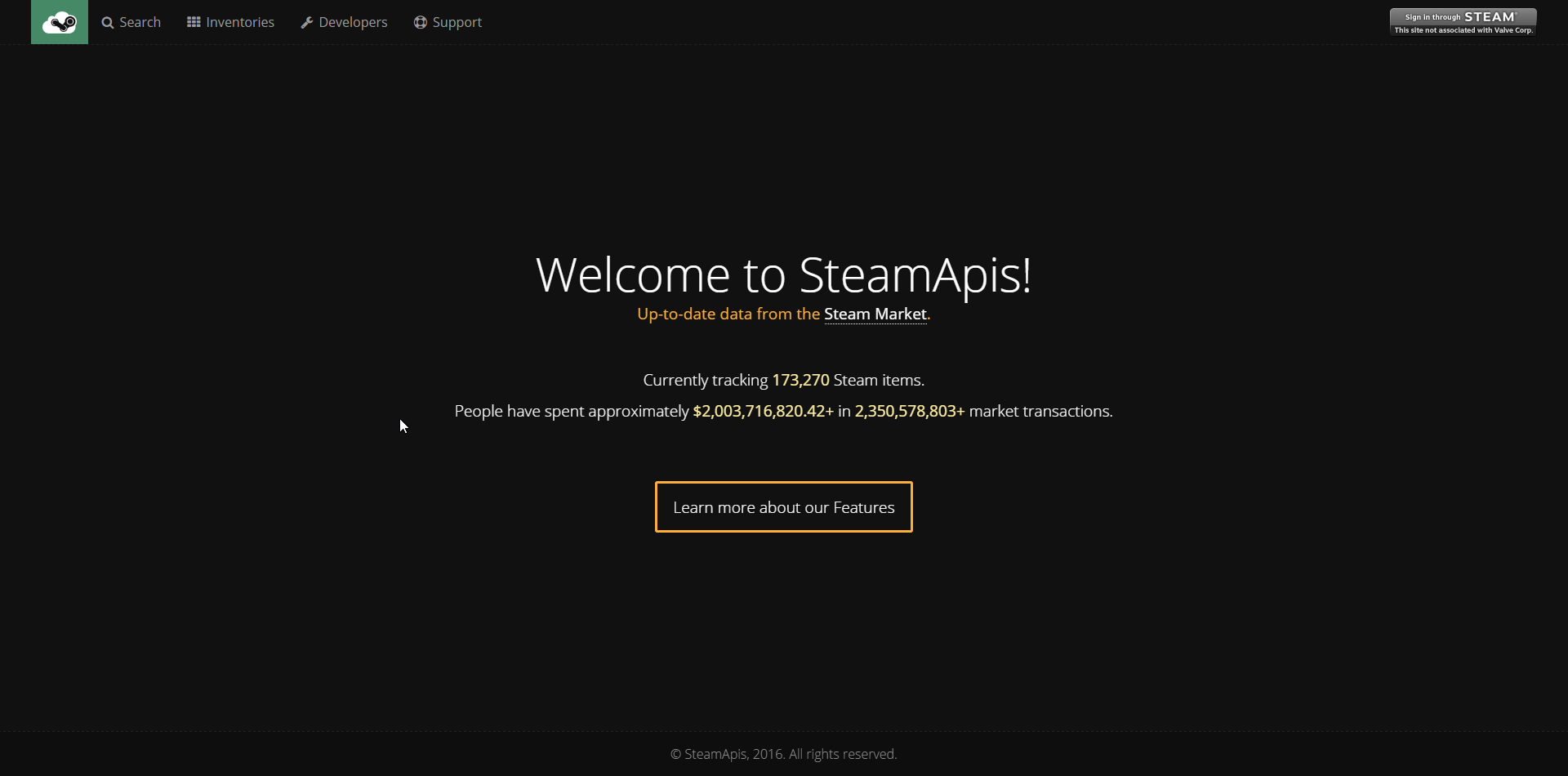Click the lifebuoy icon beside Support
Image resolution: width=1568 pixels, height=776 pixels.
(421, 22)
